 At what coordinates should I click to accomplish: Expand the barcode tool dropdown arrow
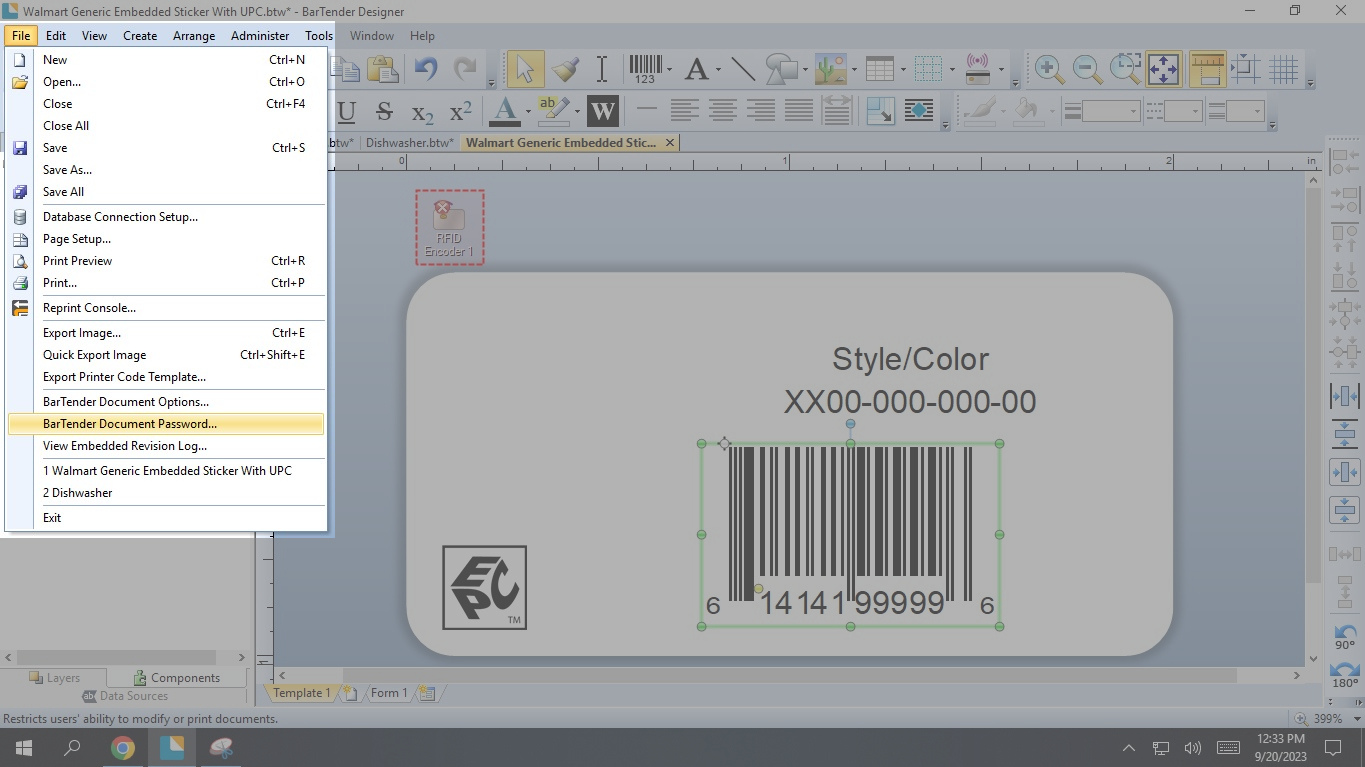(x=669, y=70)
